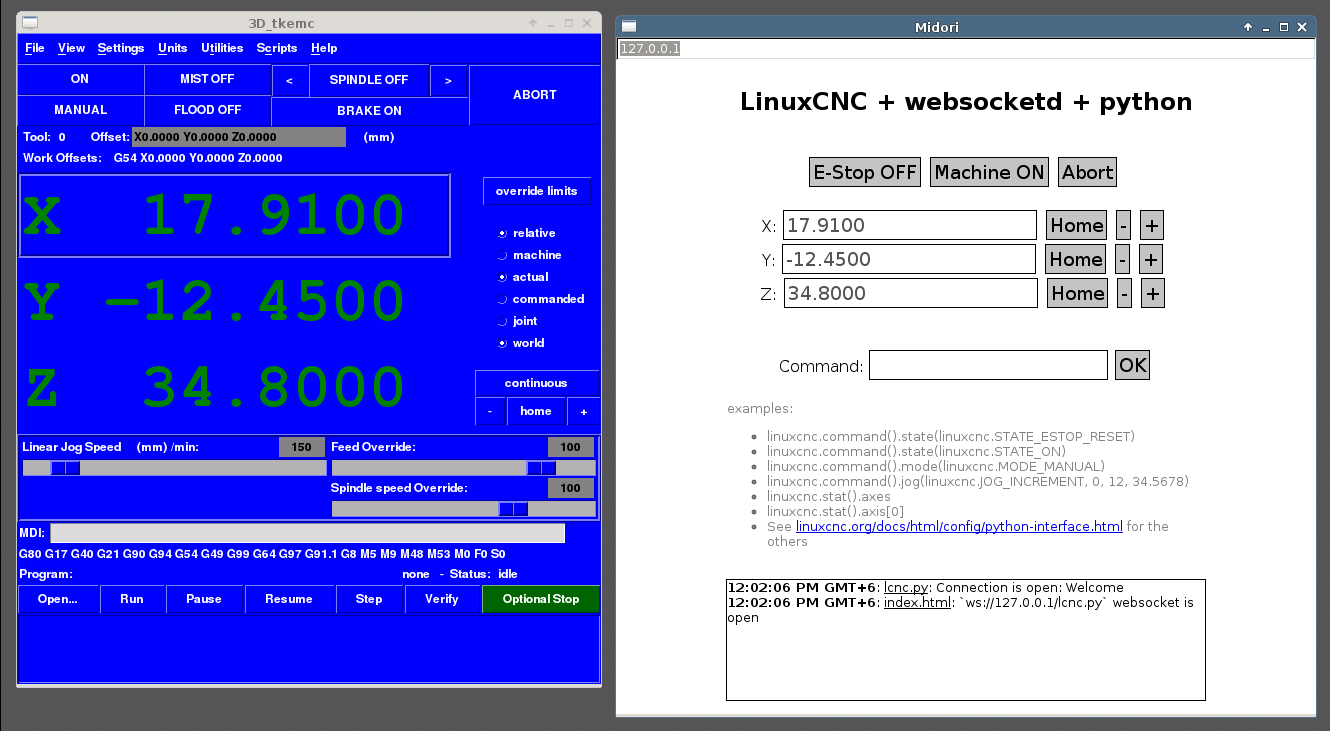Click the Spindle speed Override slider
Screen dimensions: 1330x731
point(463,509)
